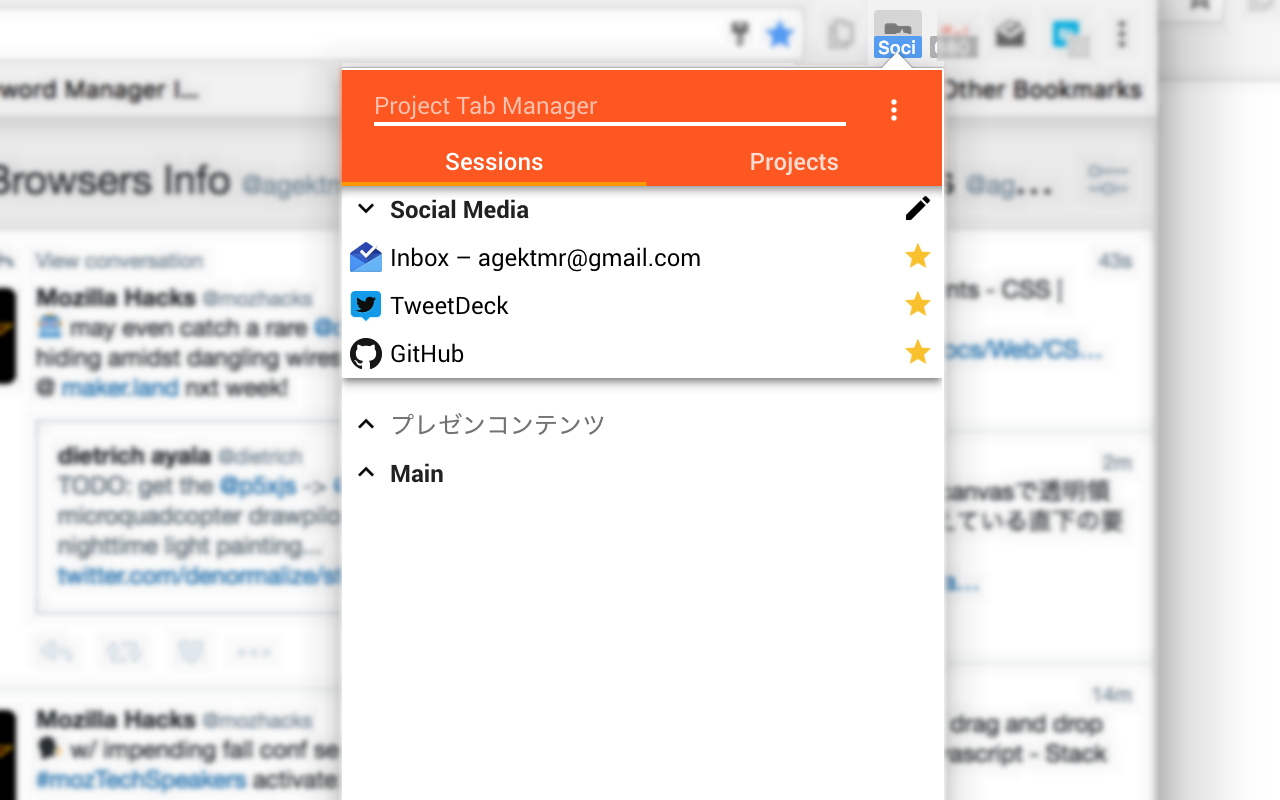Image resolution: width=1280 pixels, height=800 pixels.
Task: Click the mail envelope extension icon
Action: (1010, 35)
